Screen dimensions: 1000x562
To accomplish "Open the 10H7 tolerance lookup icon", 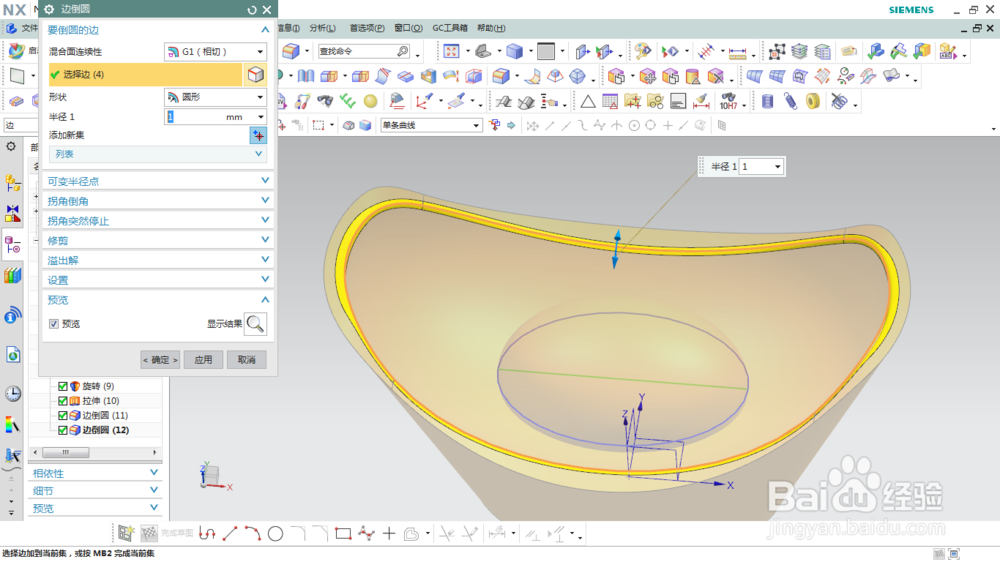I will click(x=728, y=101).
